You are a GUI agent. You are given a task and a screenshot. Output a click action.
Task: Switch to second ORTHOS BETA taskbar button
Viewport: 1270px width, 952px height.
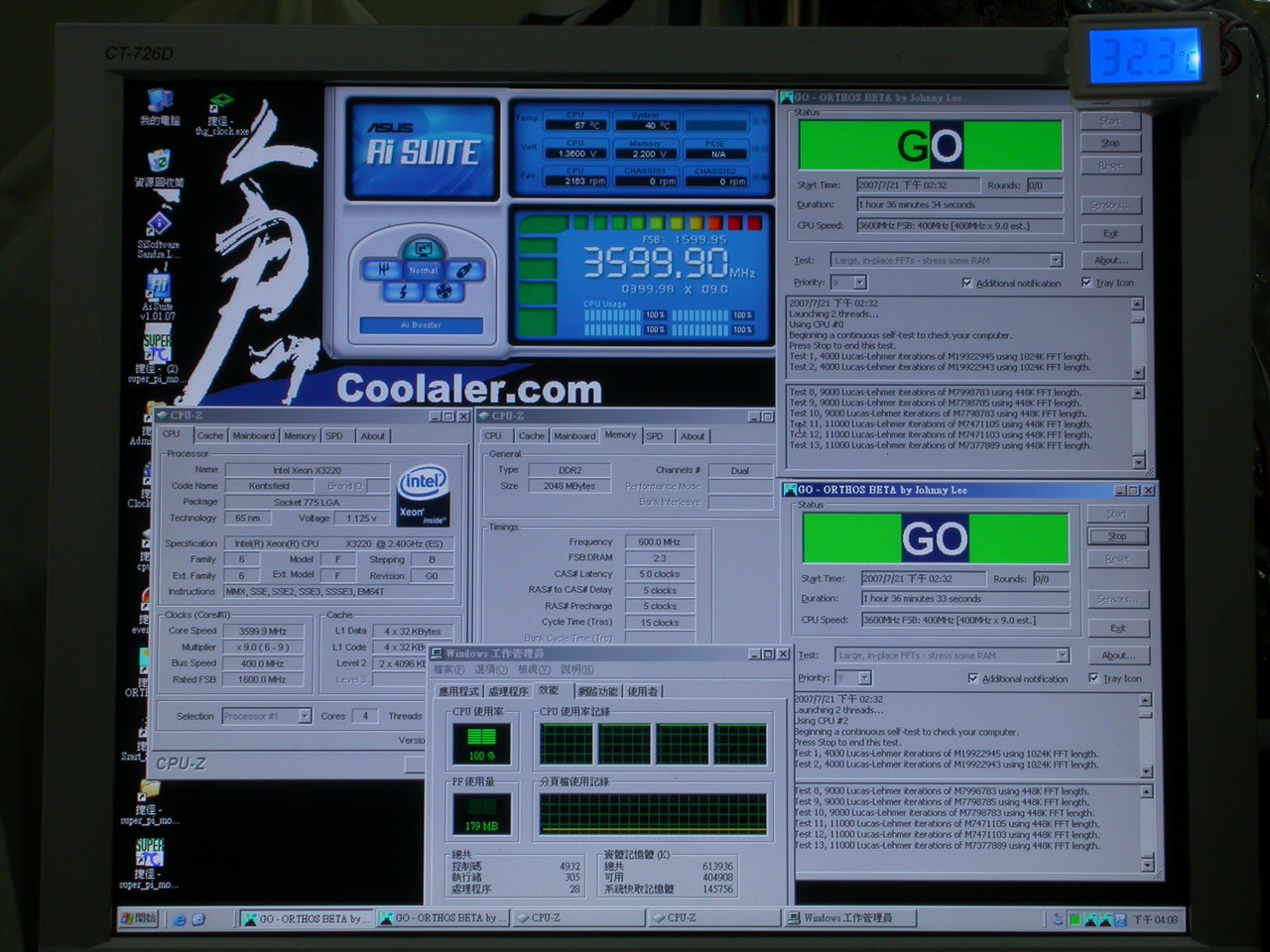coord(443,918)
